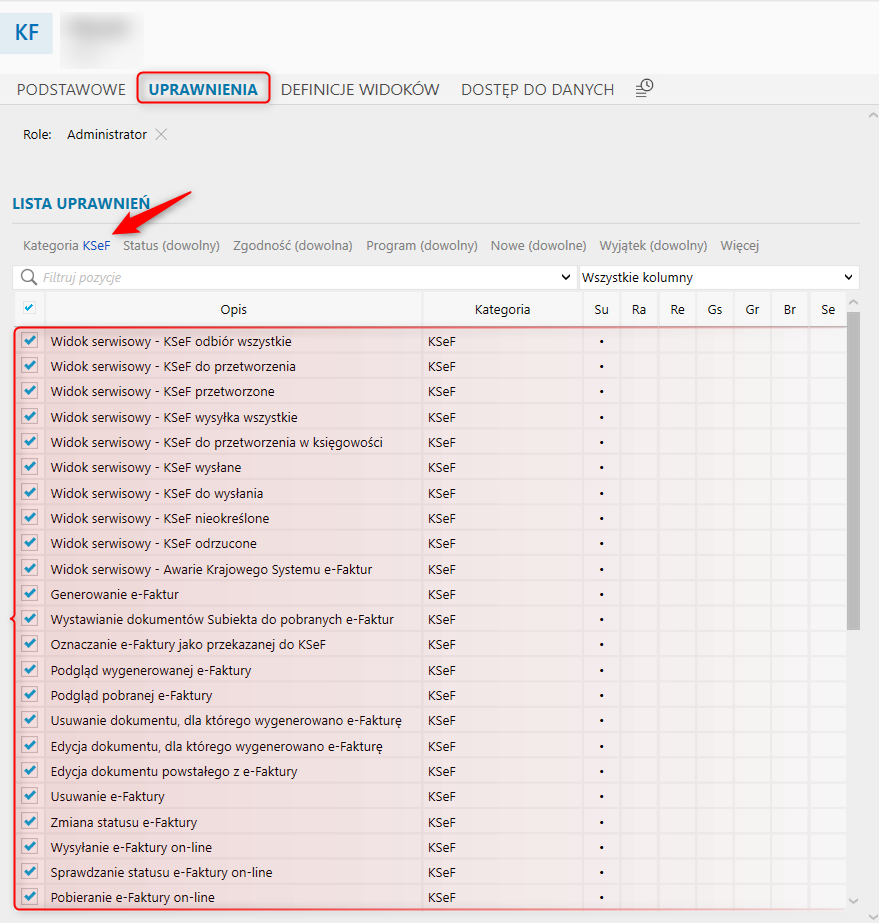Uncheck 'Generowanie e-Faktur' permission
The image size is (879, 923).
(x=29, y=593)
